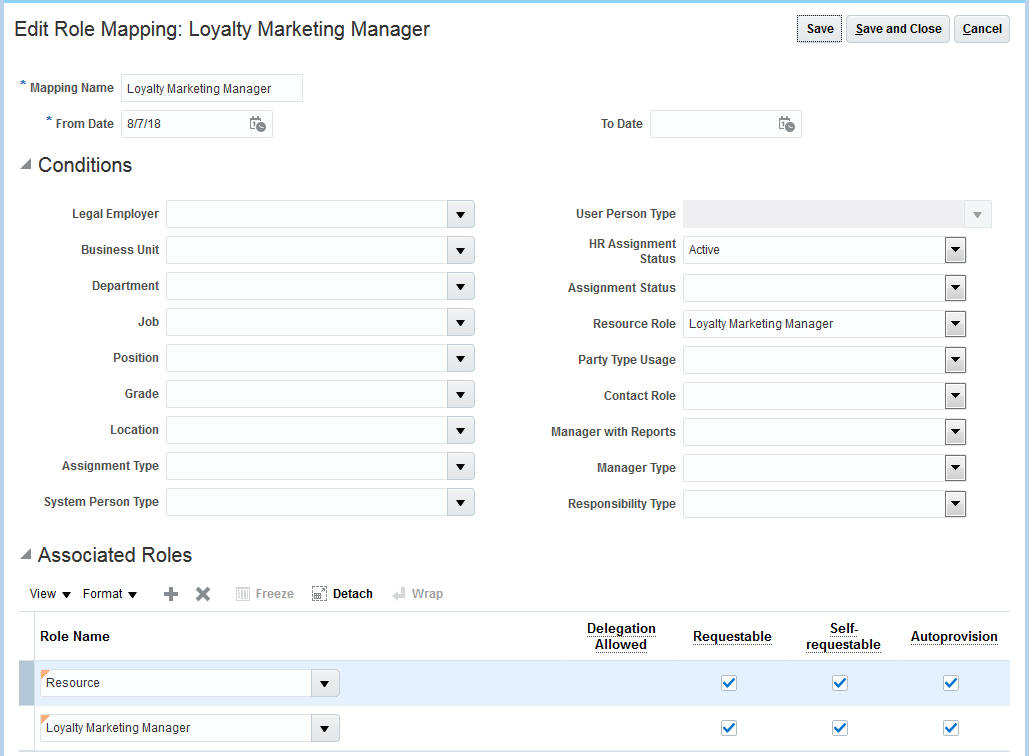Viewport: 1029px width, 756px height.
Task: Open the View menu
Action: [x=50, y=594]
